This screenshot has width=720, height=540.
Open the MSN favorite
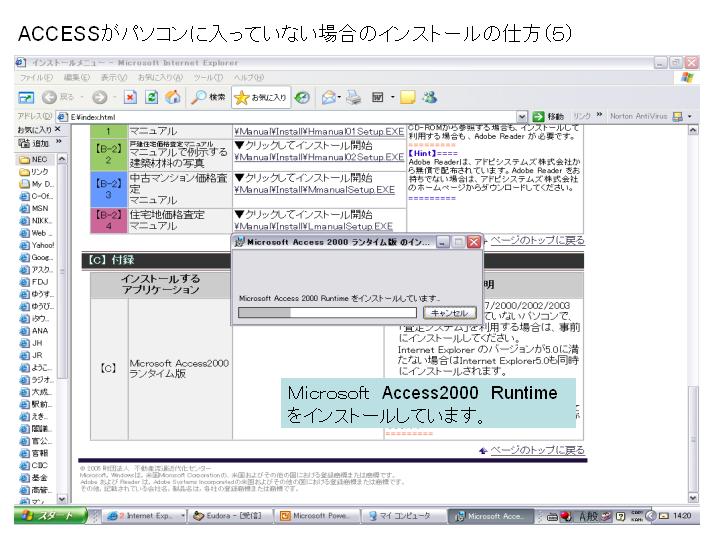(x=34, y=208)
